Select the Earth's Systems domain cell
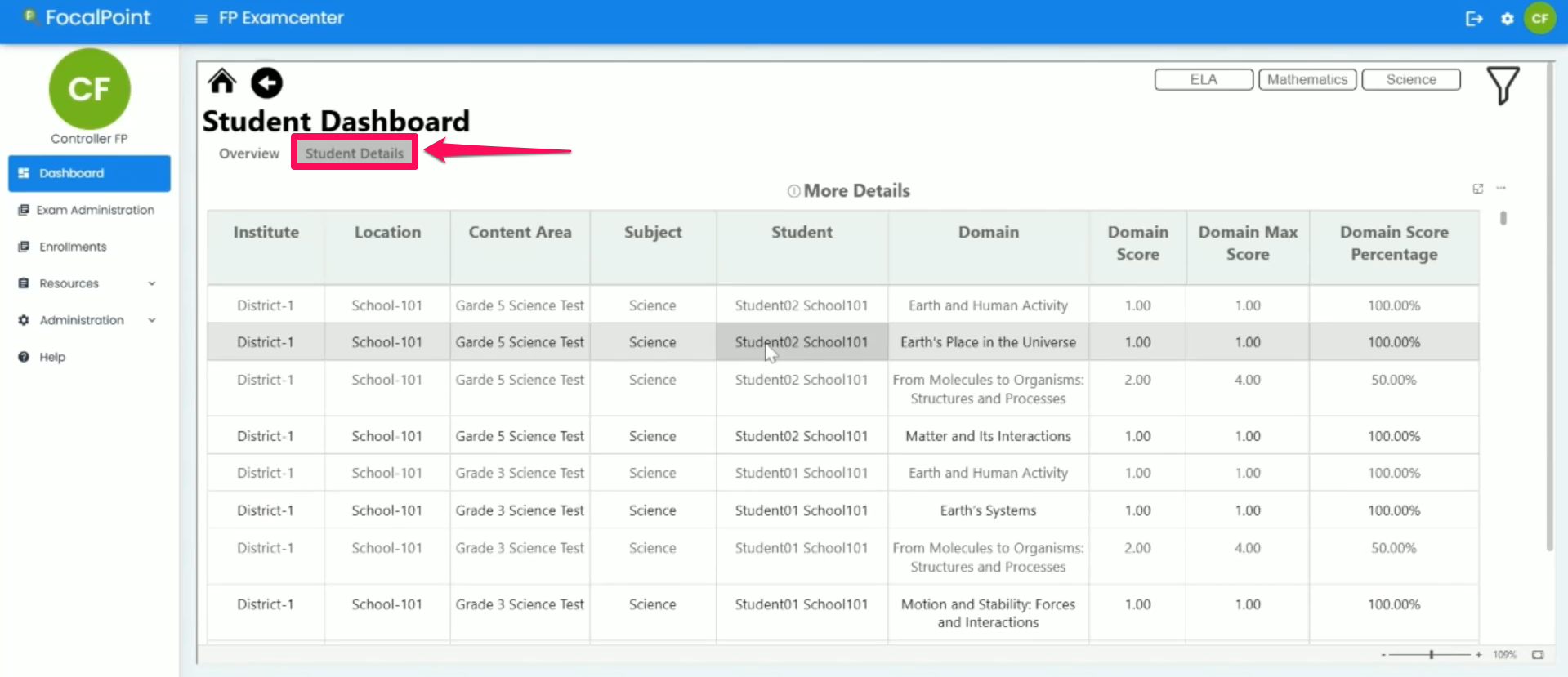The image size is (1568, 677). [x=989, y=510]
